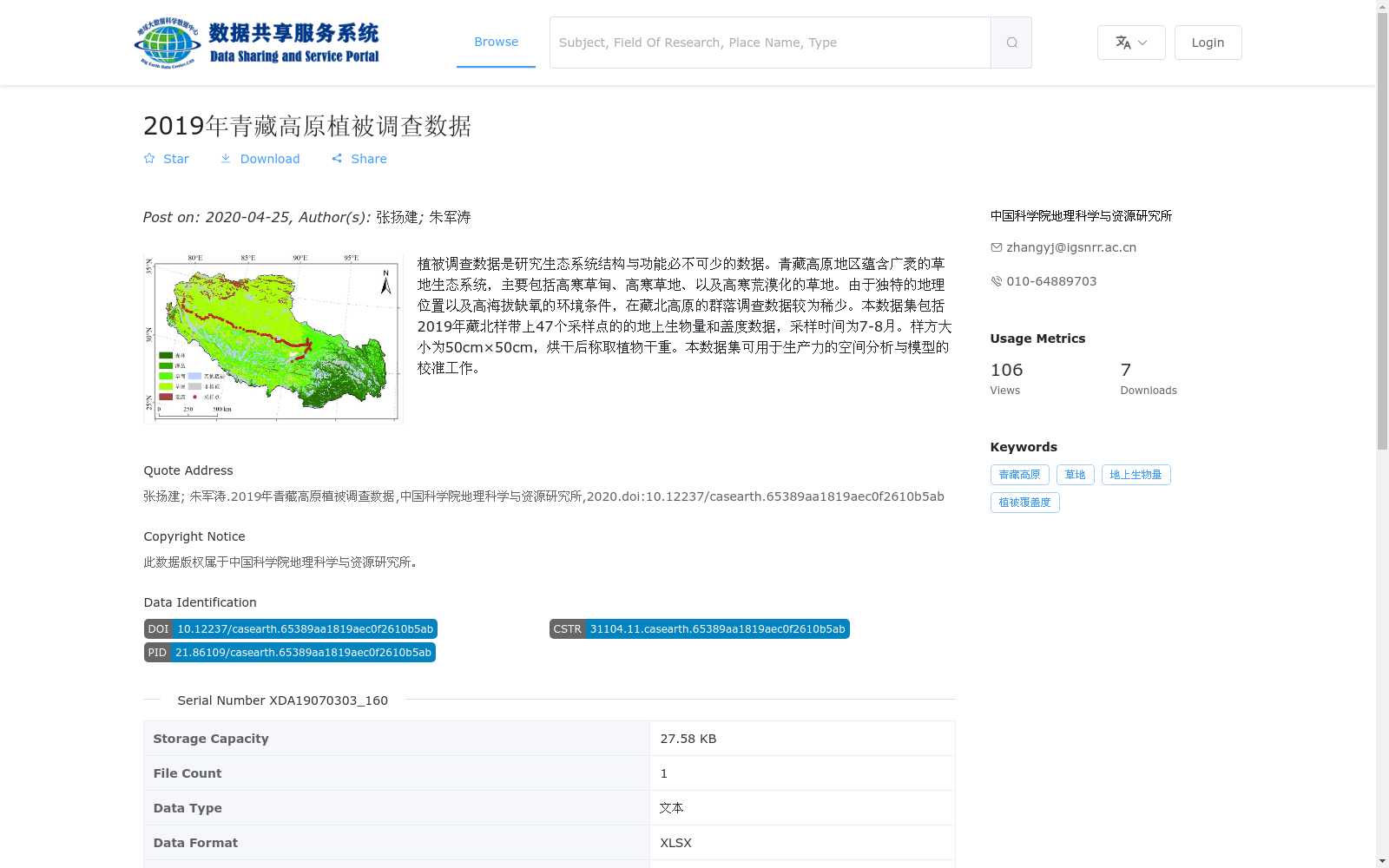The height and width of the screenshot is (868, 1389).
Task: Select the Quote Address citation text
Action: click(543, 496)
